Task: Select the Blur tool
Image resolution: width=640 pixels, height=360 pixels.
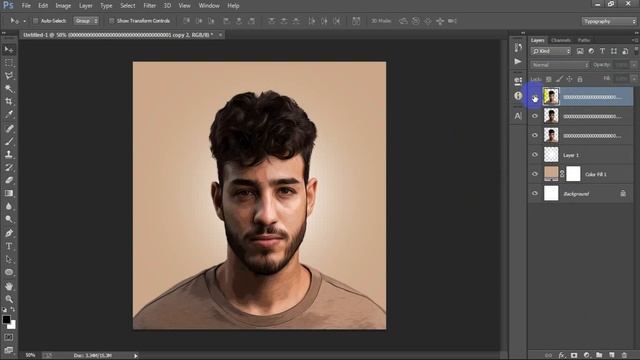Action: tap(9, 206)
